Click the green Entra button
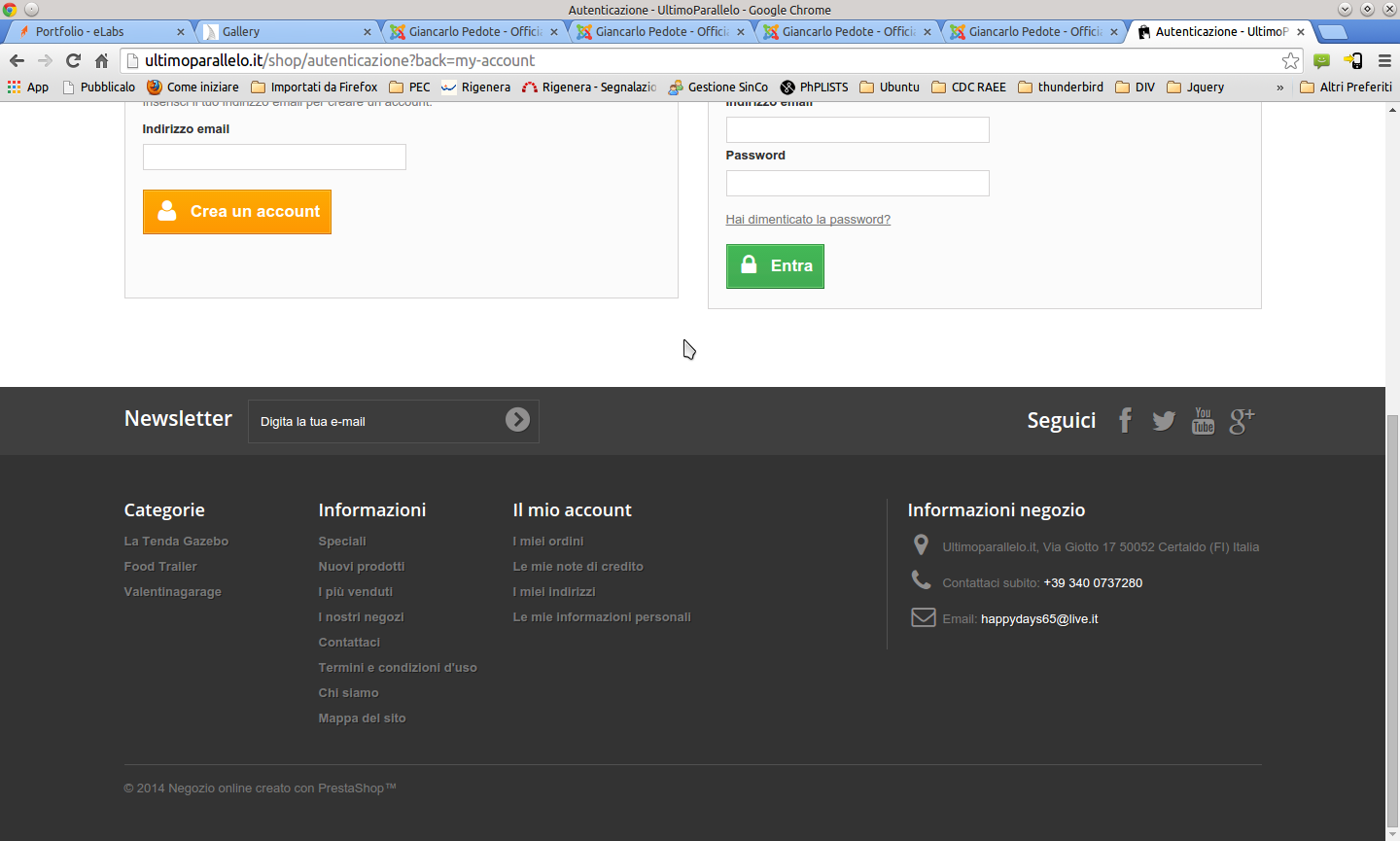The width and height of the screenshot is (1400, 841). [x=775, y=266]
